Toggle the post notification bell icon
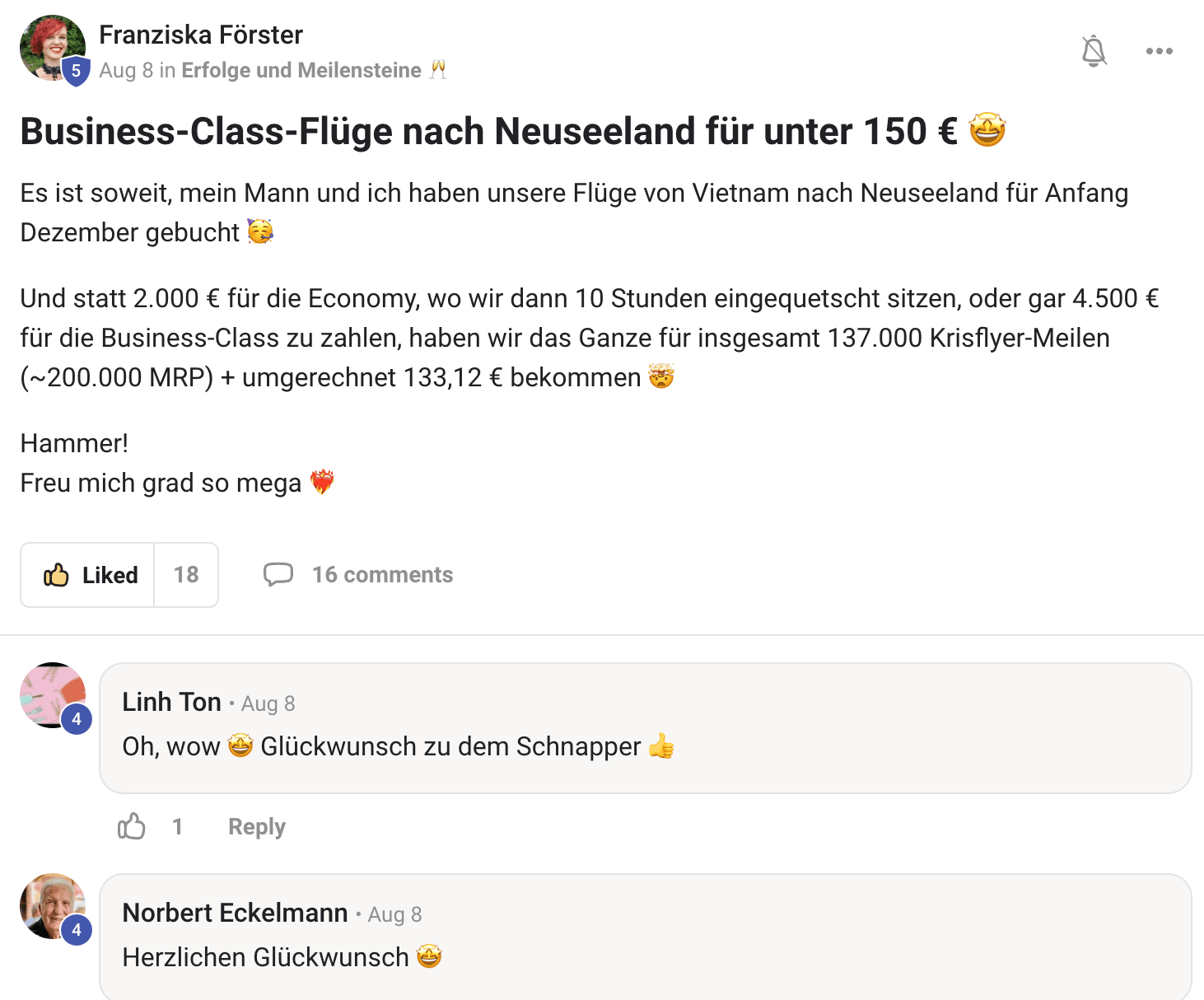This screenshot has height=1000, width=1204. pyautogui.click(x=1094, y=51)
